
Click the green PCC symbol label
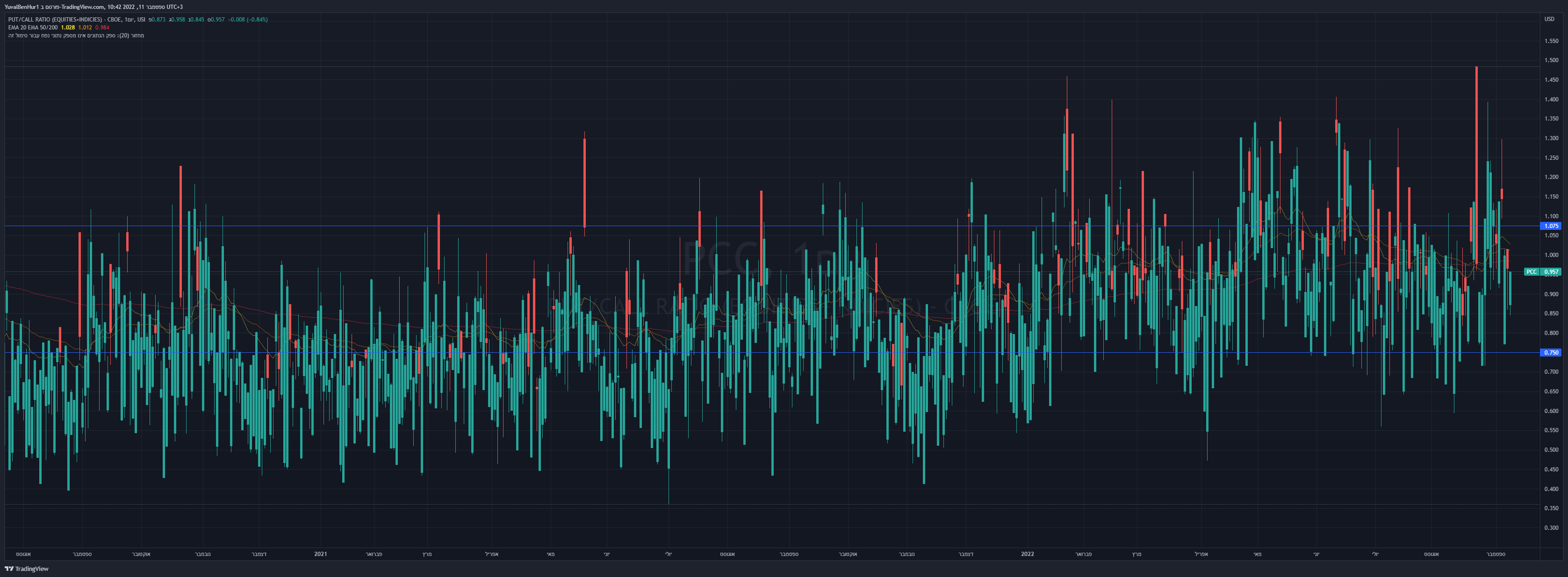[x=1532, y=272]
